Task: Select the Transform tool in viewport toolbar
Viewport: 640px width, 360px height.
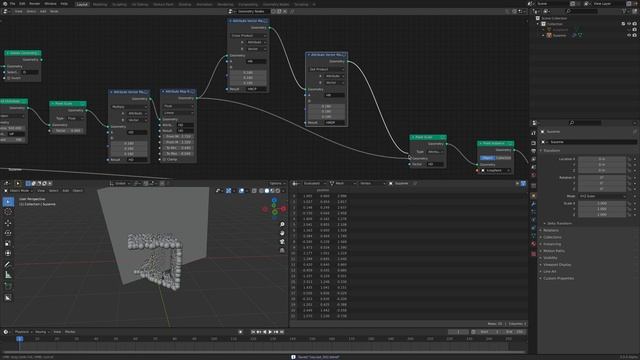Action: coord(8,253)
